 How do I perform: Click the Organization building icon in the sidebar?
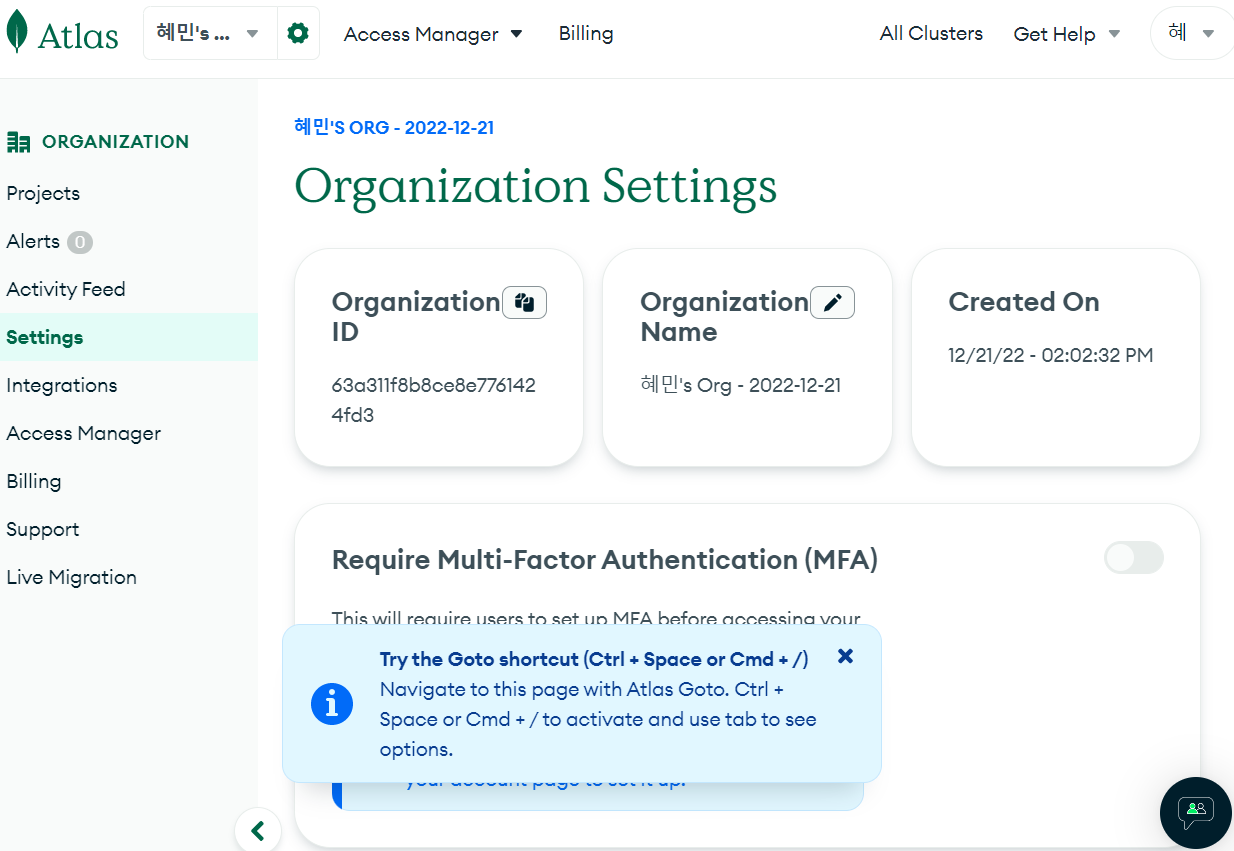point(18,142)
